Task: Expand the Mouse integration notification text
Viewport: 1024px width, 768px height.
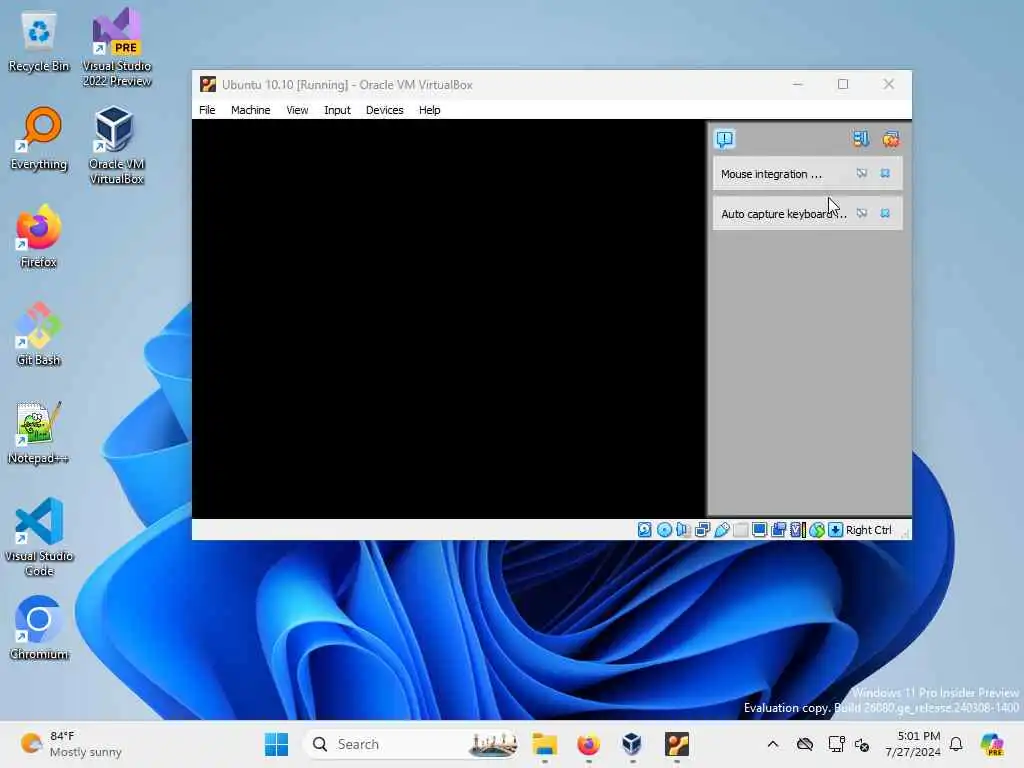Action: coord(771,174)
